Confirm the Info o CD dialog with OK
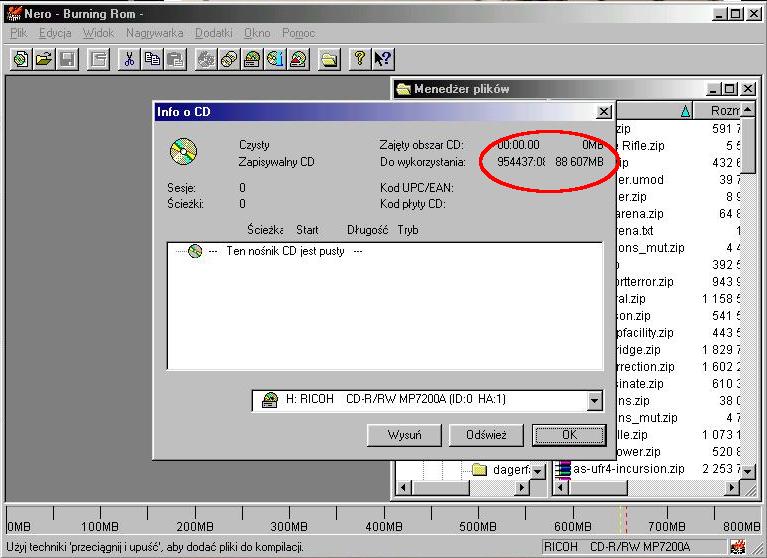The height and width of the screenshot is (558, 767). coord(569,435)
